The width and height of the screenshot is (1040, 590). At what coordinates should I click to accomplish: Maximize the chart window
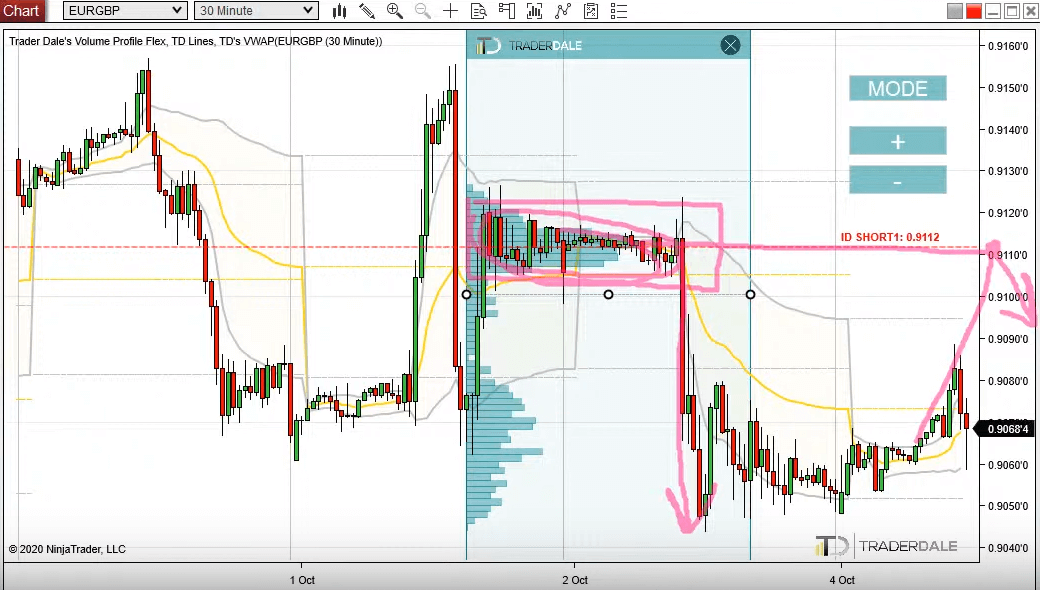tap(1011, 11)
